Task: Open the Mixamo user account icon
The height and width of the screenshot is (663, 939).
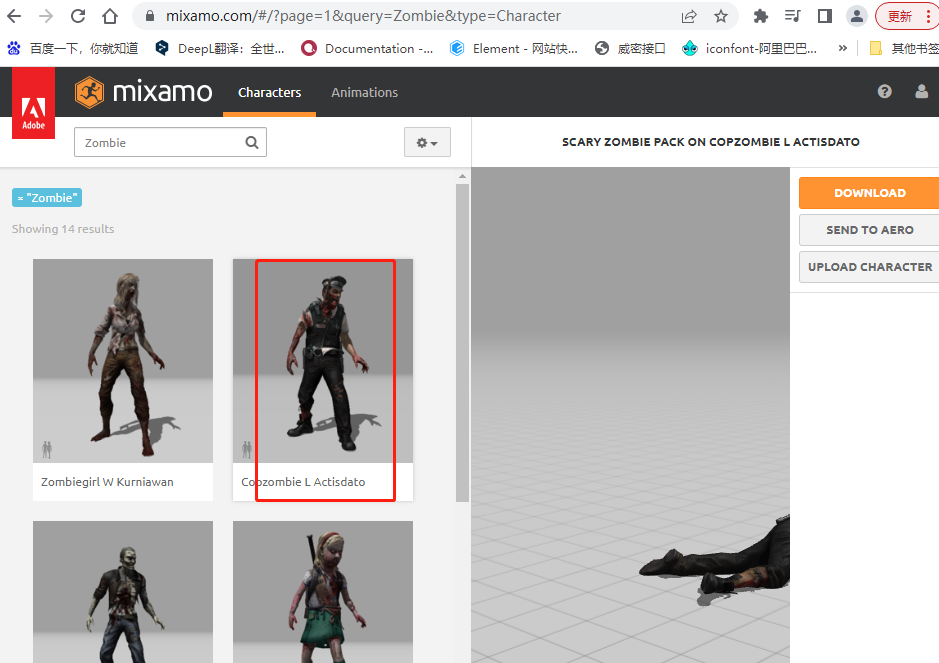Action: point(922,91)
